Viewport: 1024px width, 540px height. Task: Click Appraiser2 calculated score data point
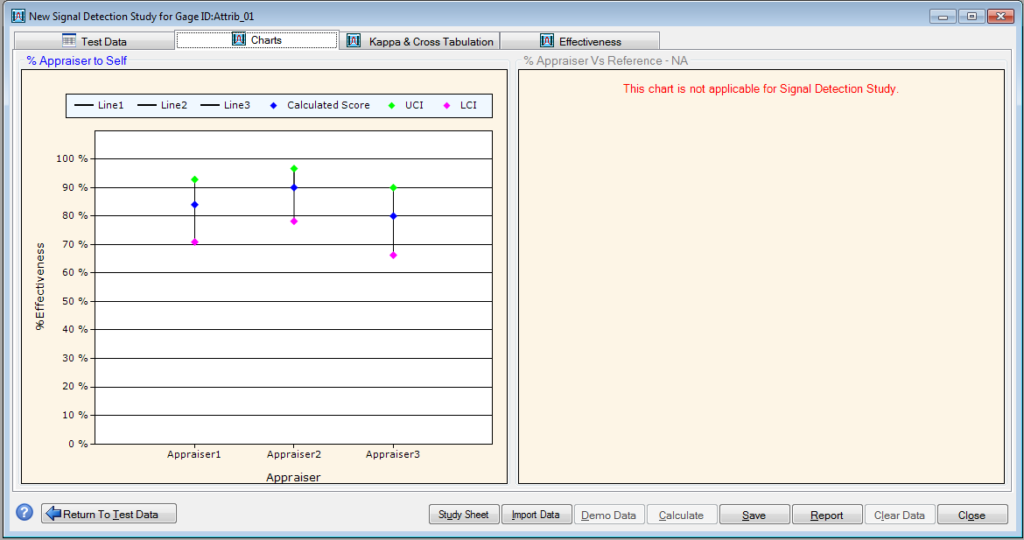coord(294,187)
